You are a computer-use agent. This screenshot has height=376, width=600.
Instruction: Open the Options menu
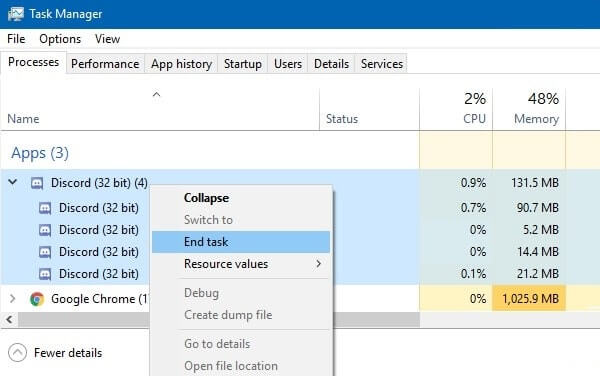60,39
